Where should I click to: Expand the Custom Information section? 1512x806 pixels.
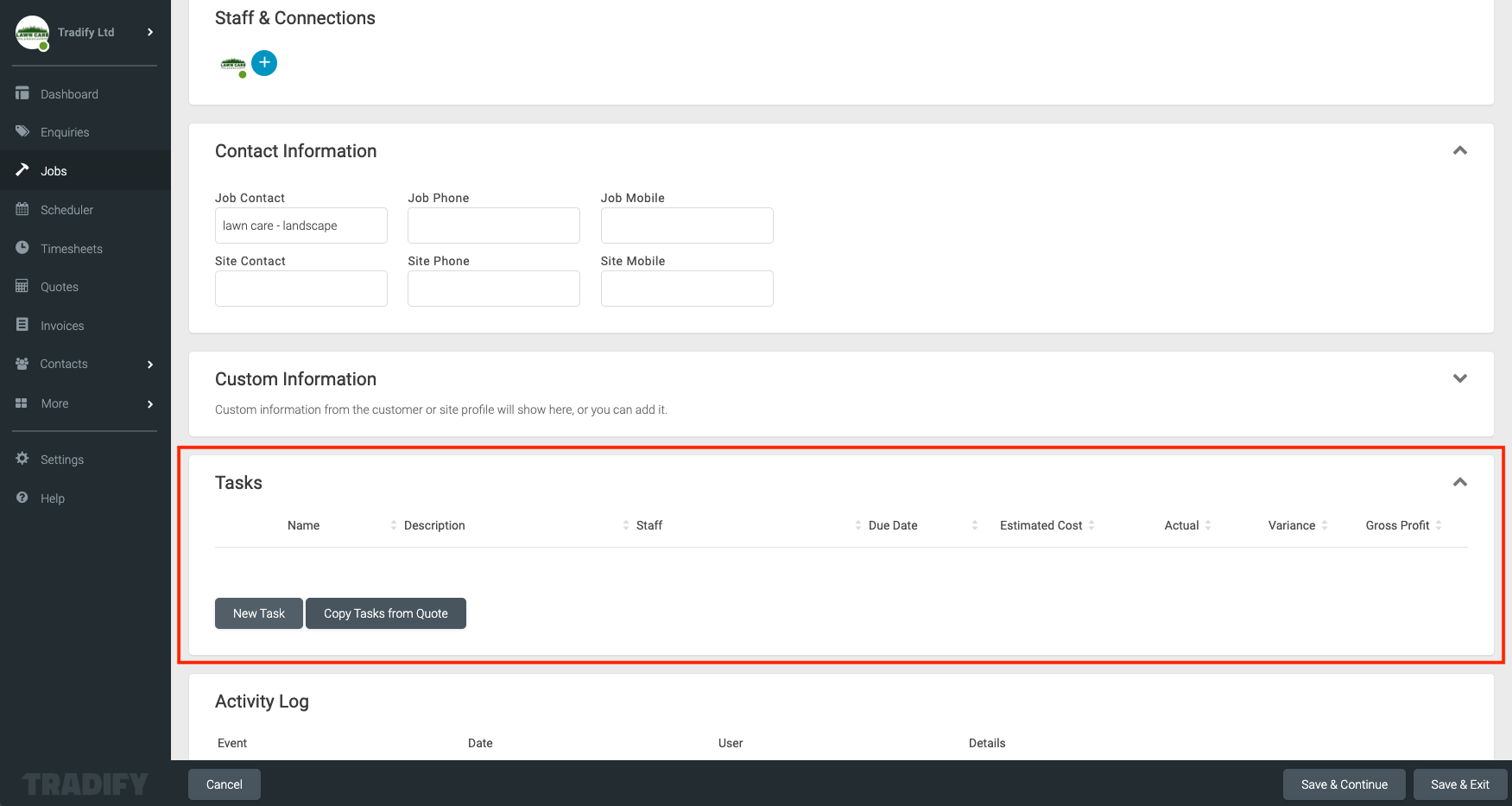(1460, 378)
